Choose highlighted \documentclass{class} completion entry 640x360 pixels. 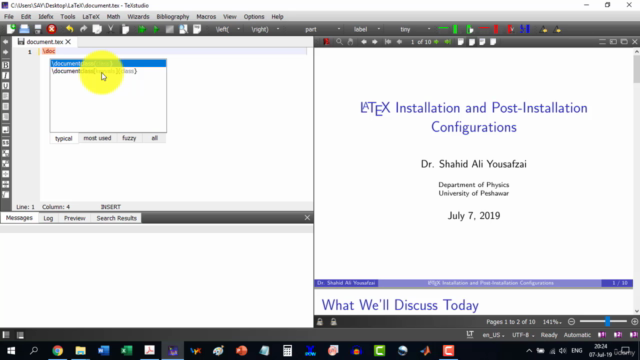(108, 63)
